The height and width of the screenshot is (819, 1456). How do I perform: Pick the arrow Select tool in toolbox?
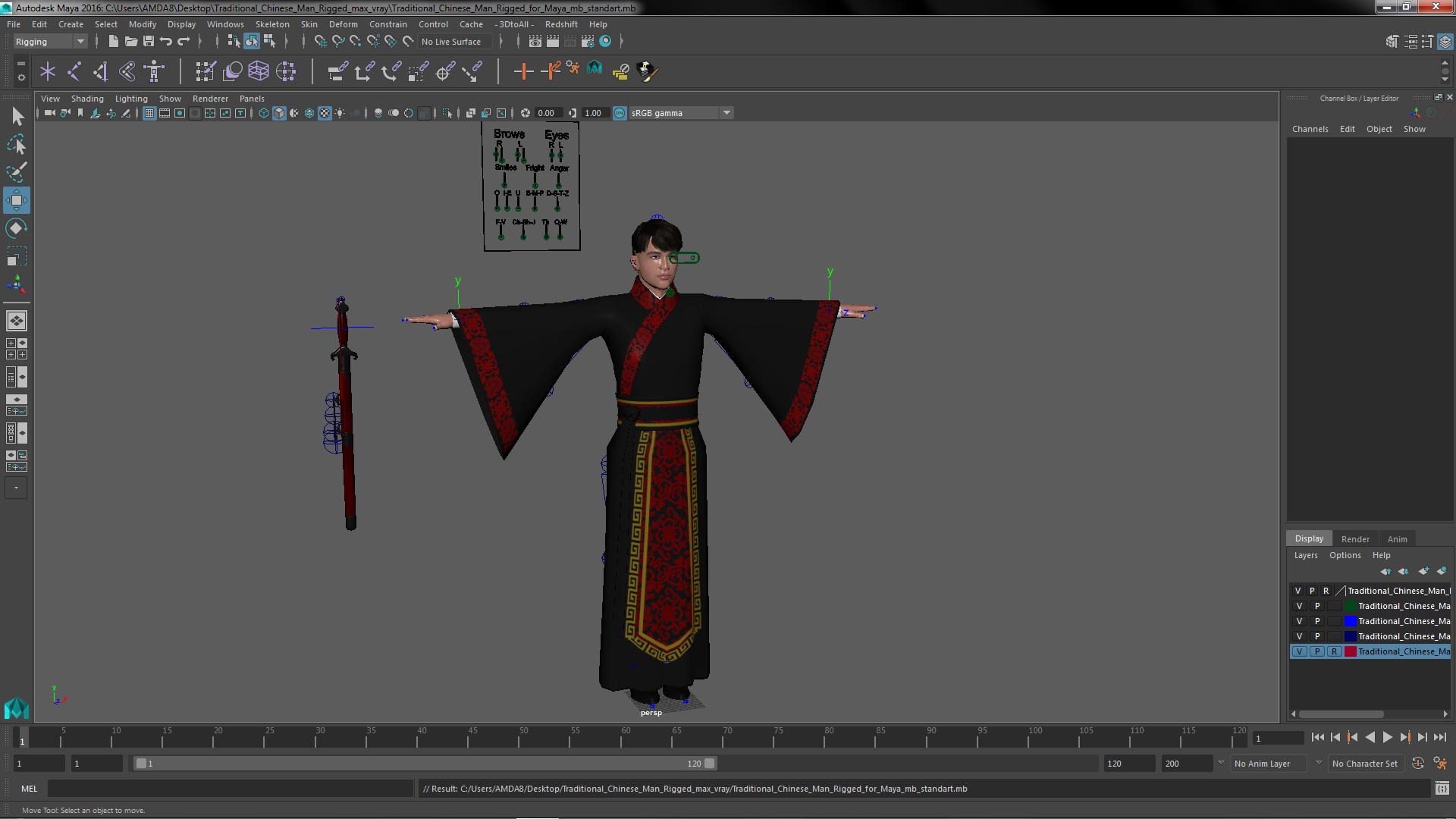coord(16,116)
